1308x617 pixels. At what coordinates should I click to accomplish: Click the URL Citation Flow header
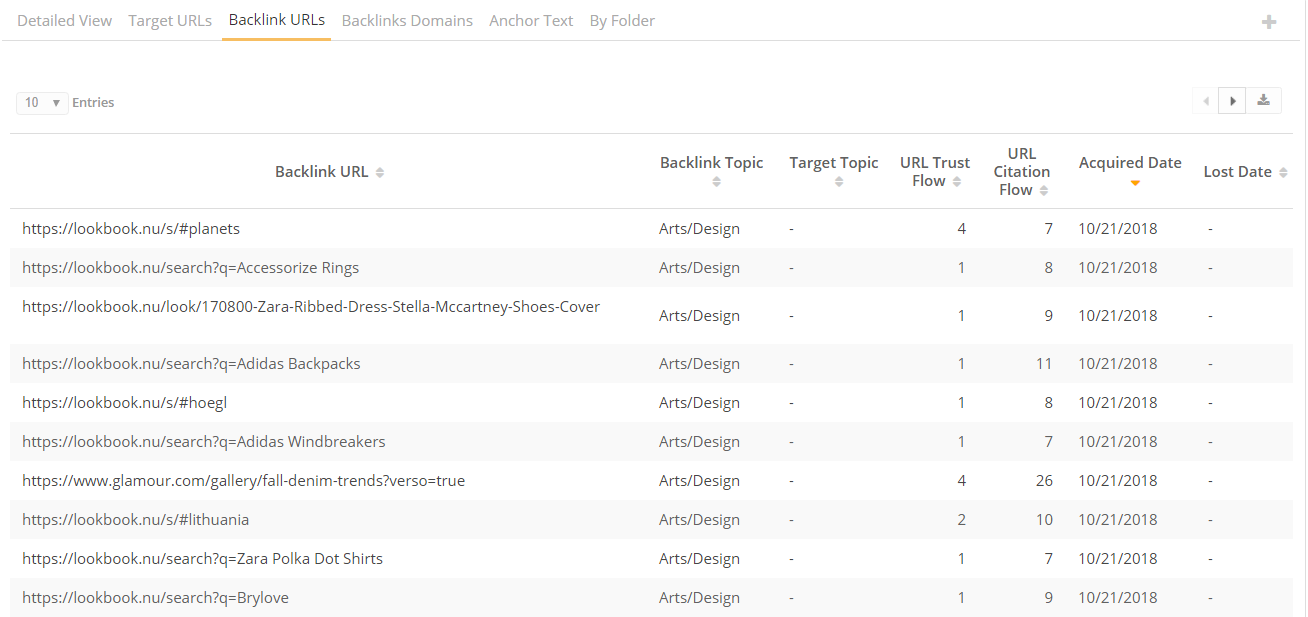[1022, 171]
